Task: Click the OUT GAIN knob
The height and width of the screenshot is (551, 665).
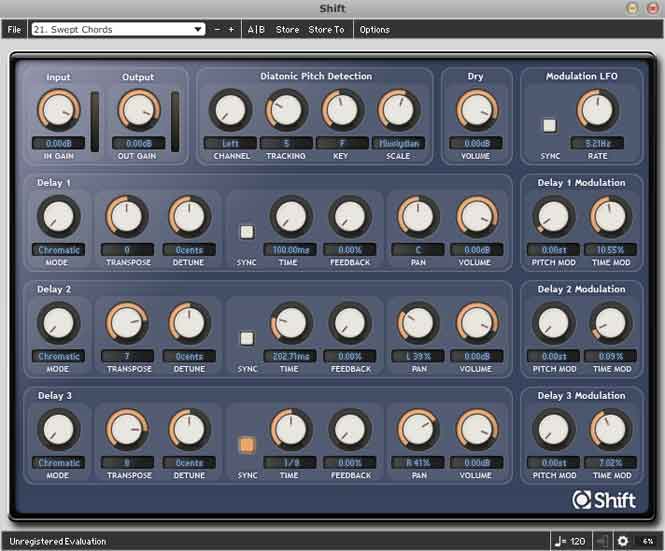Action: pos(138,110)
